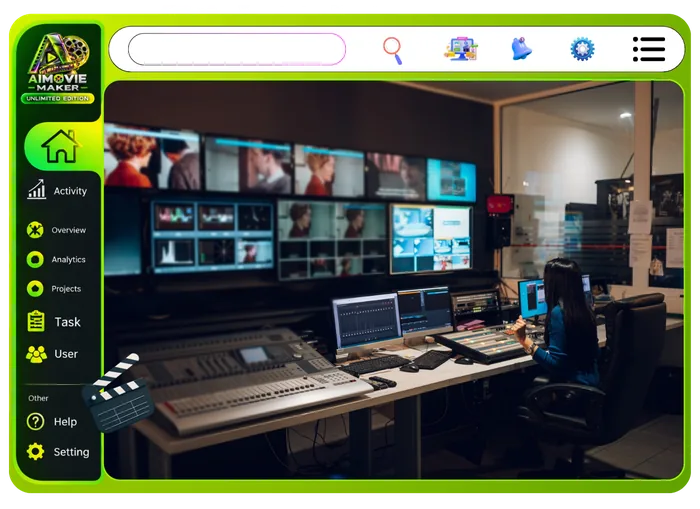Screen dimensions: 700x509
Task: Click the Help question-mark icon
Action: coord(35,421)
